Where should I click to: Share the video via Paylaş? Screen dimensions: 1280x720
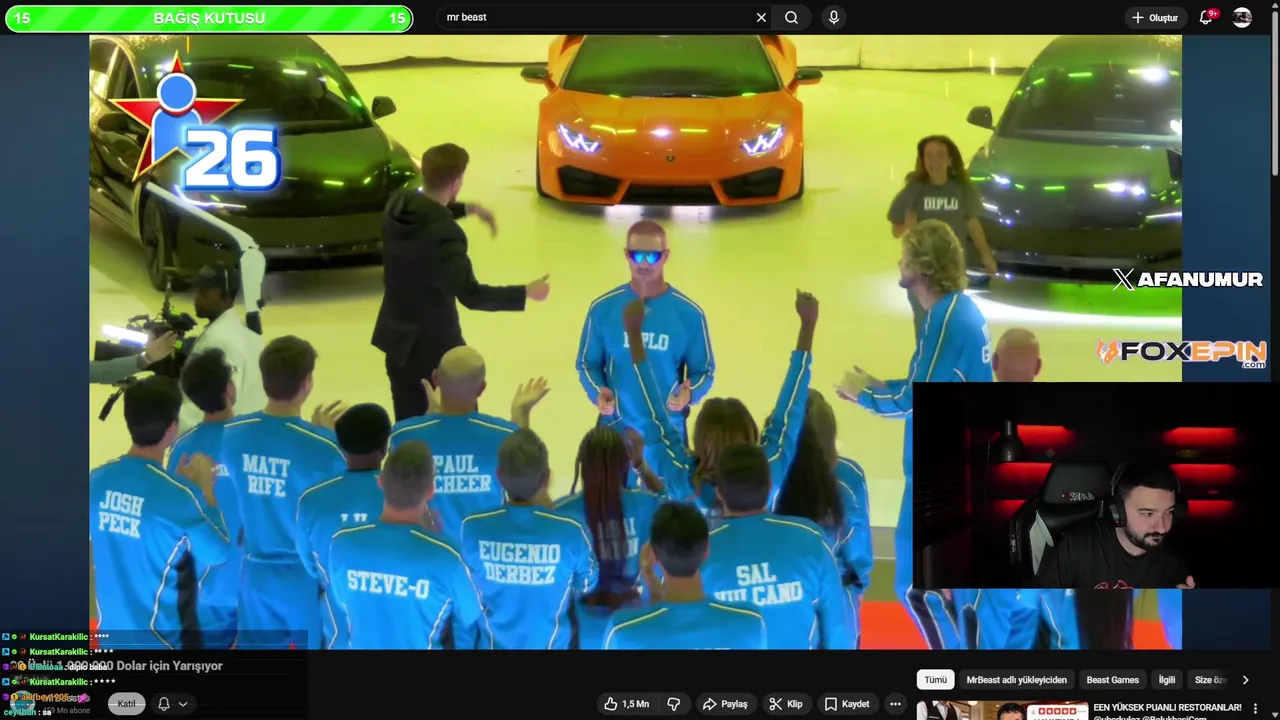(x=725, y=704)
